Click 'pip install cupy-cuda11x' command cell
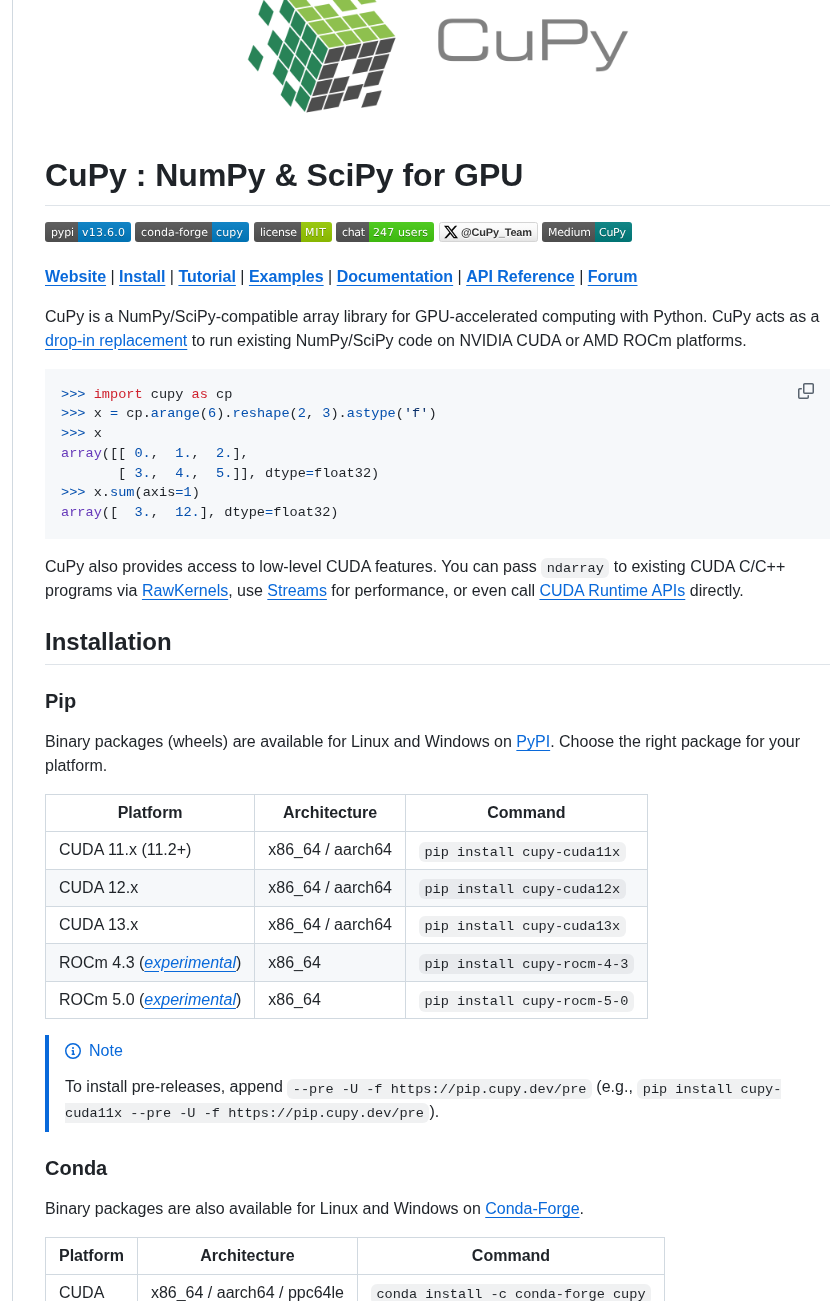 526,851
